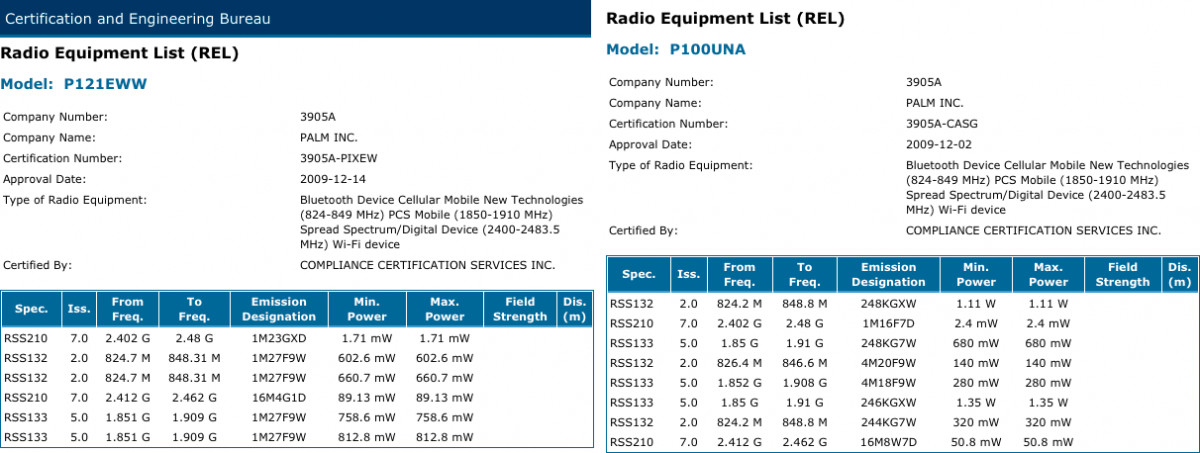Click Emission Designation header in P100UNA table
The image size is (1200, 453).
click(888, 274)
